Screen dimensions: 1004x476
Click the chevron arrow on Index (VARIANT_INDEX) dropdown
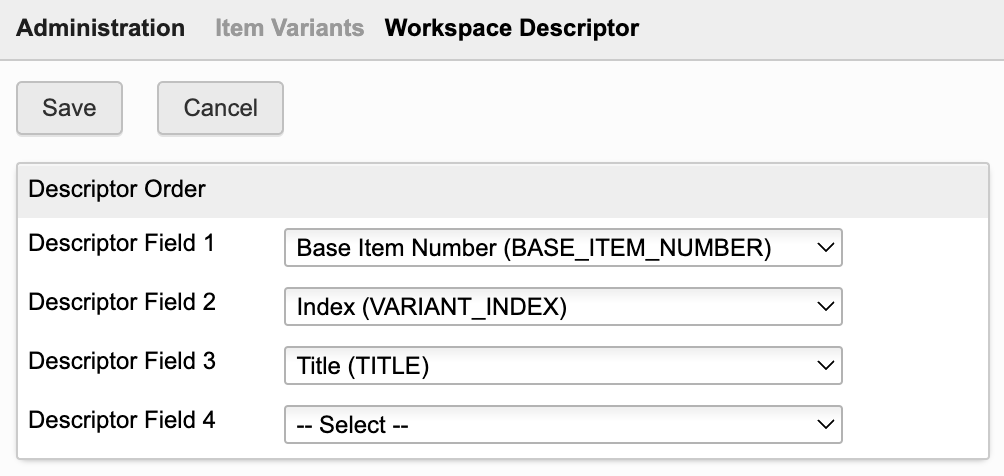coord(825,307)
